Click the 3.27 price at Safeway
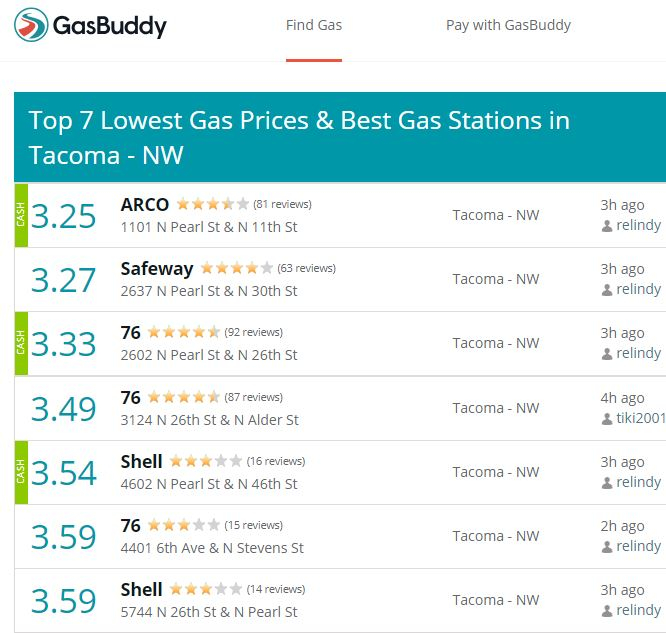The height and width of the screenshot is (633, 666). [x=64, y=280]
